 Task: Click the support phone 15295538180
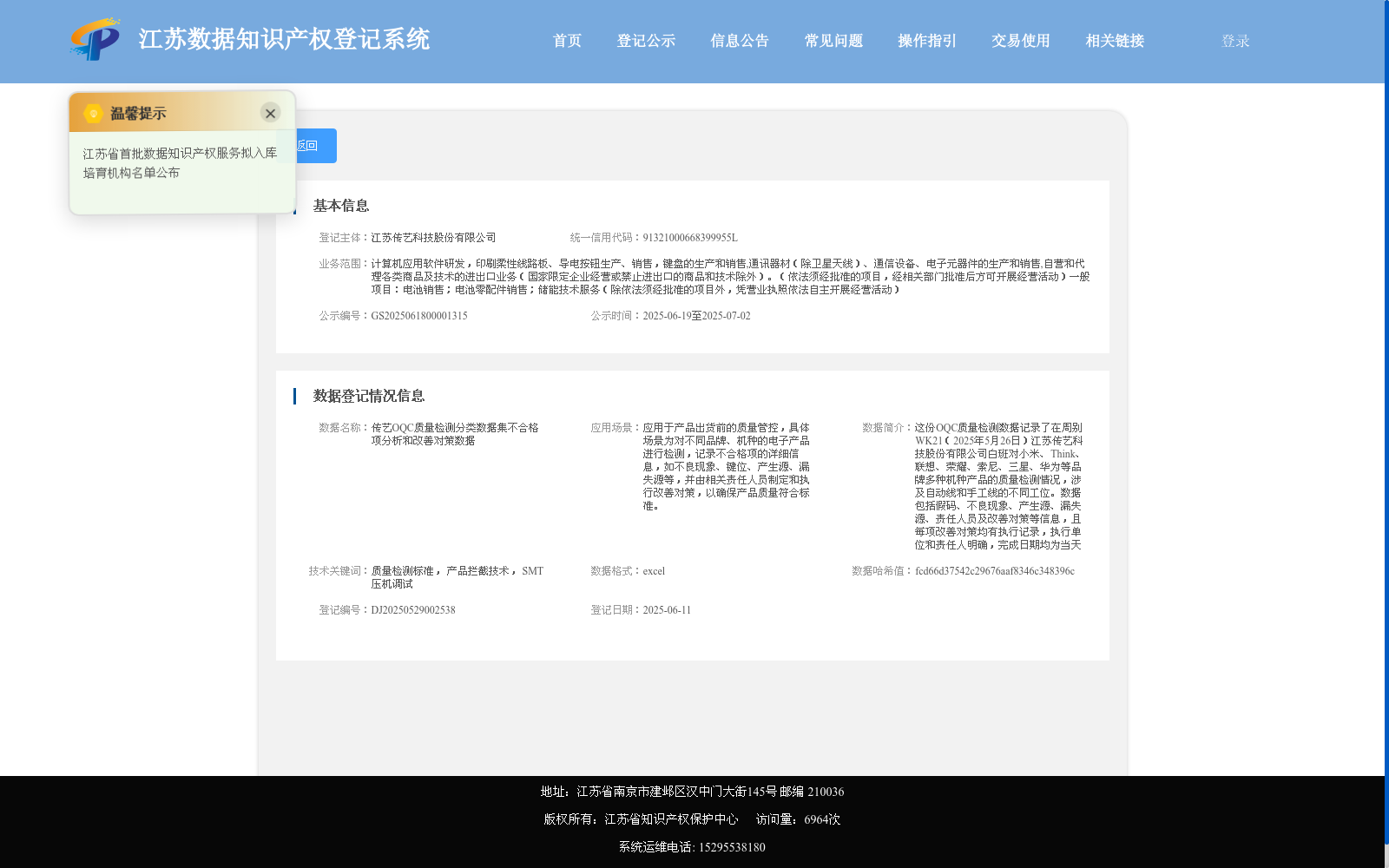coord(732,847)
